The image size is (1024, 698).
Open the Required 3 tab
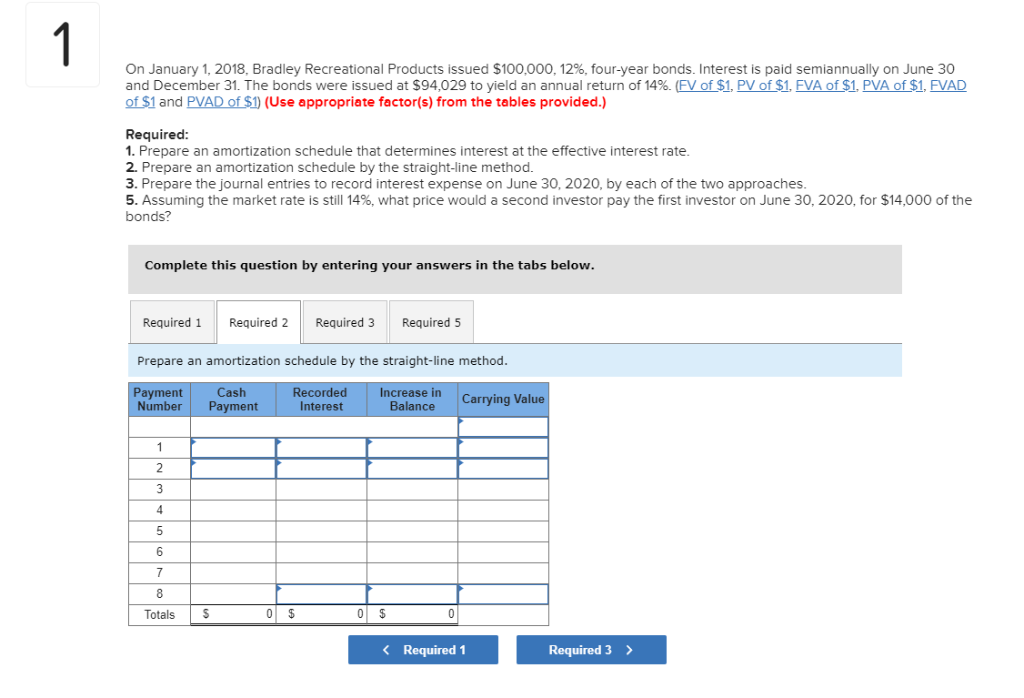coord(344,321)
